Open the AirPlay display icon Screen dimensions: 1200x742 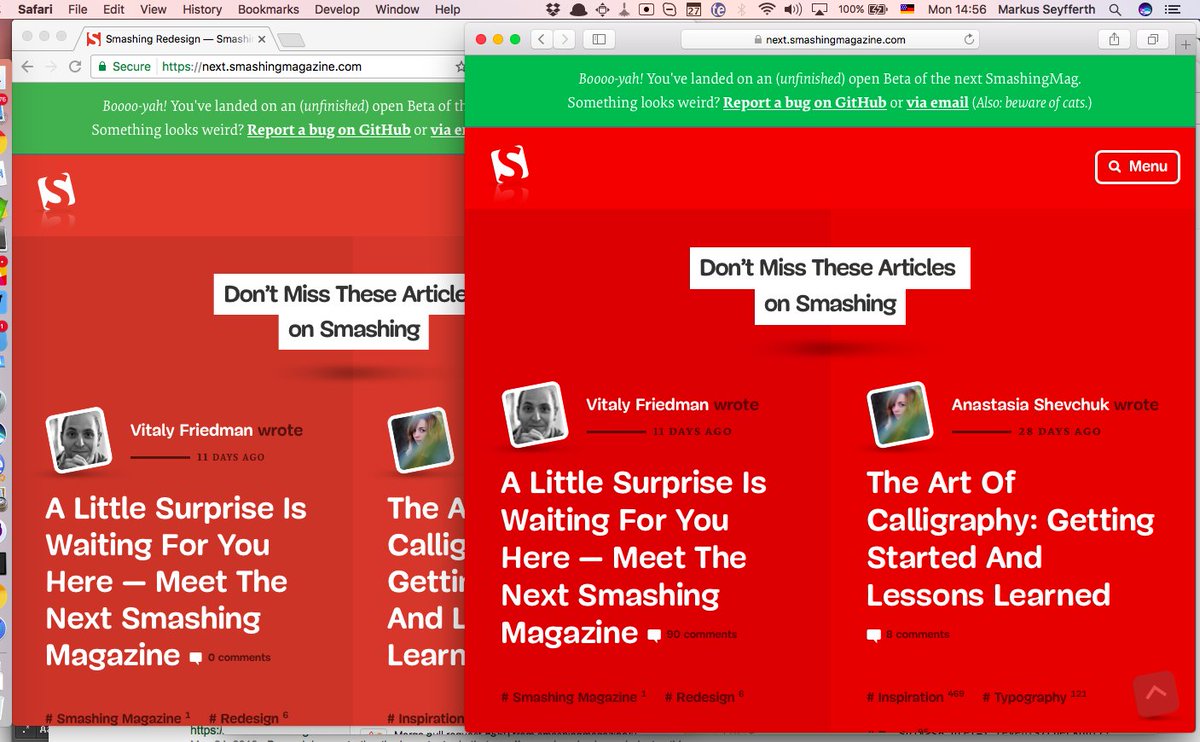tap(820, 9)
